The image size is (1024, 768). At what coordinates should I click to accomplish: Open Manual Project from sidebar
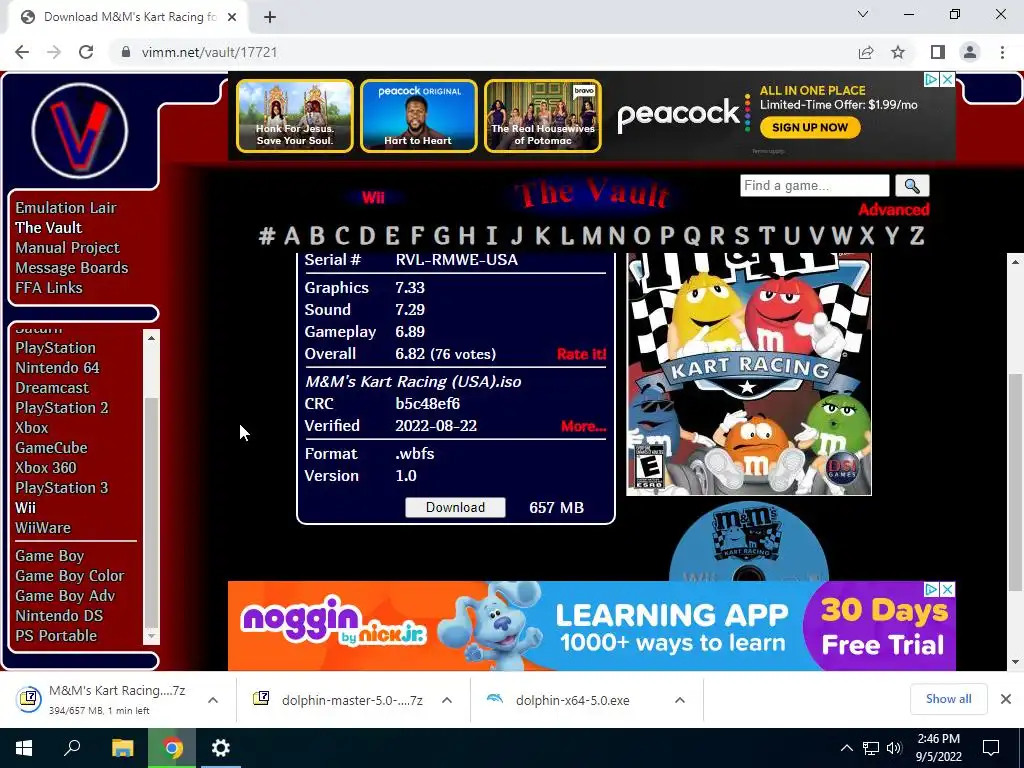point(67,248)
